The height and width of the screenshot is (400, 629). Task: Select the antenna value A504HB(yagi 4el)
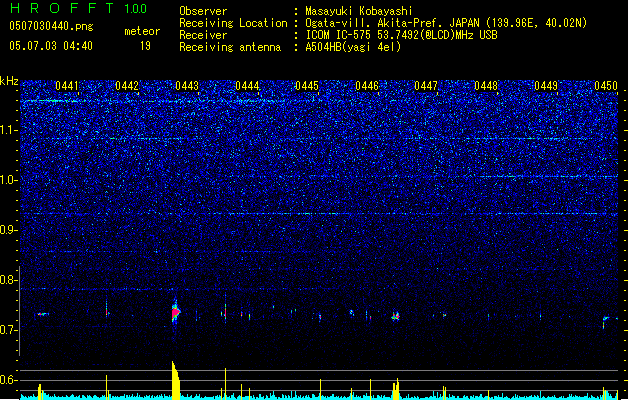353,47
